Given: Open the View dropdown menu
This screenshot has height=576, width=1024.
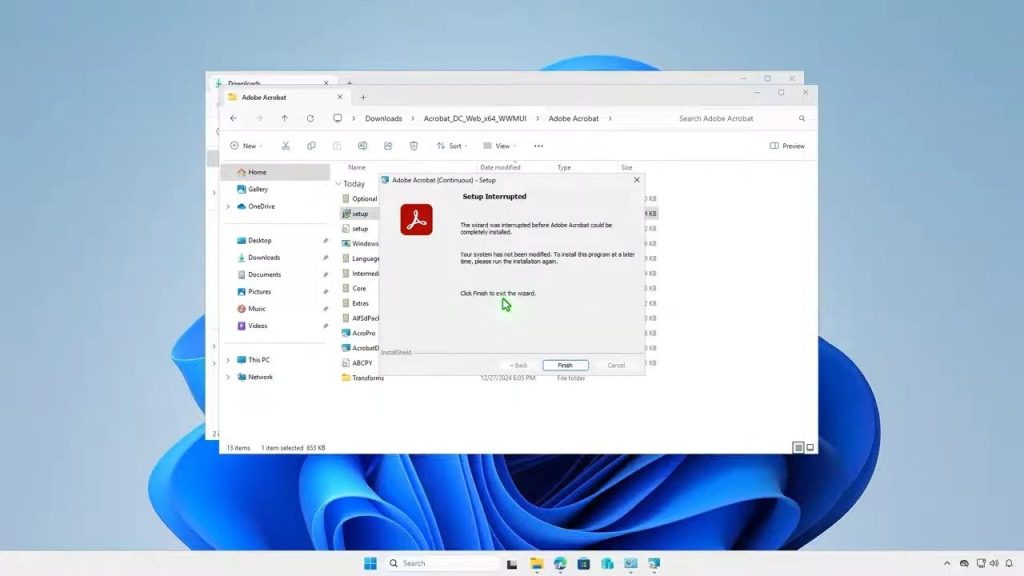Looking at the screenshot, I should pyautogui.click(x=500, y=146).
